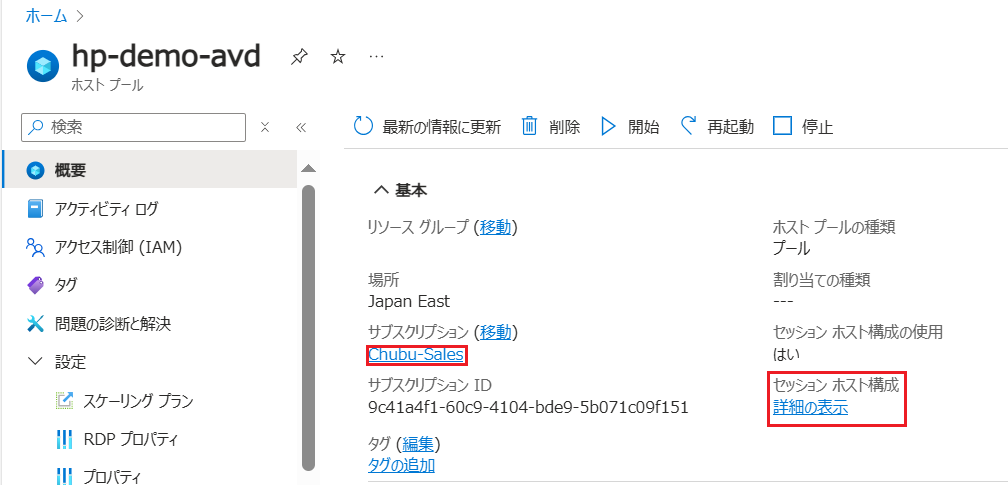Click 移動 link next to リソース グループ
This screenshot has height=485, width=1008.
click(496, 227)
